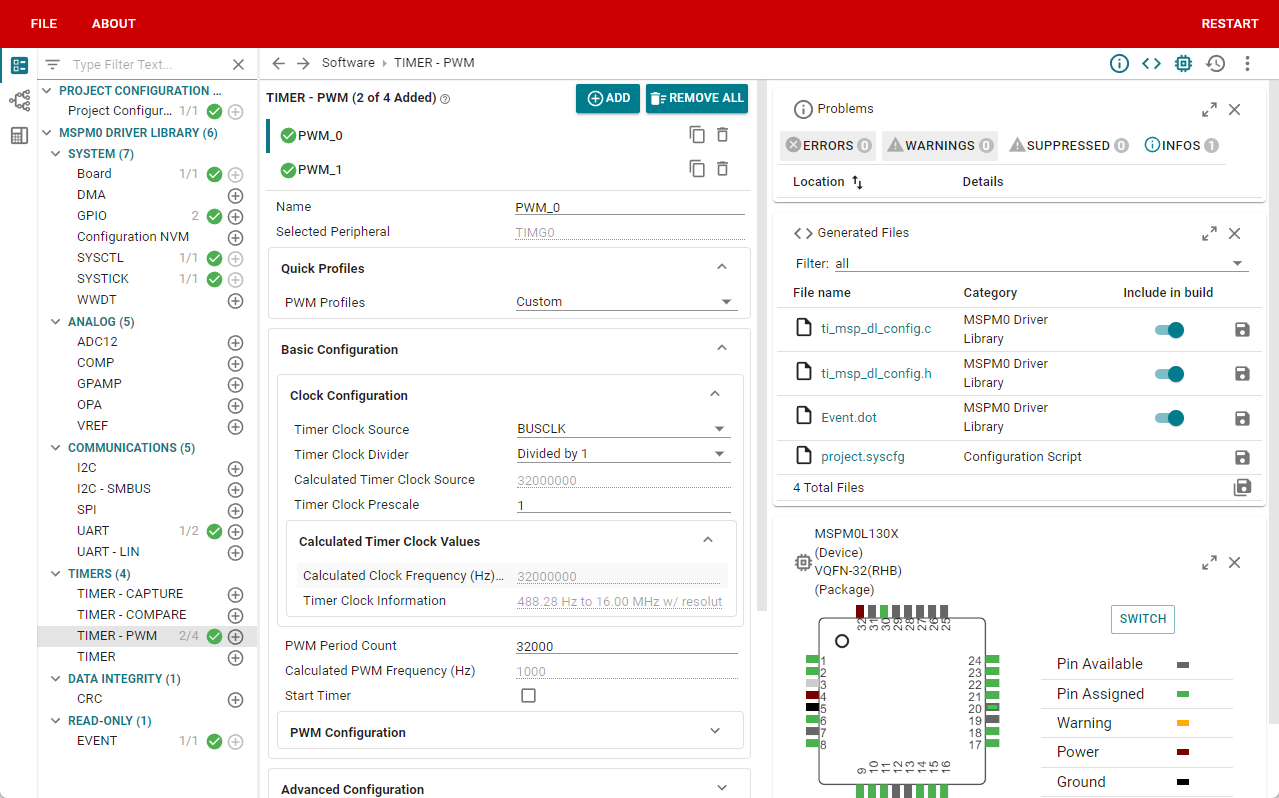Delete the PWM_1 instance with trash icon

click(x=722, y=169)
